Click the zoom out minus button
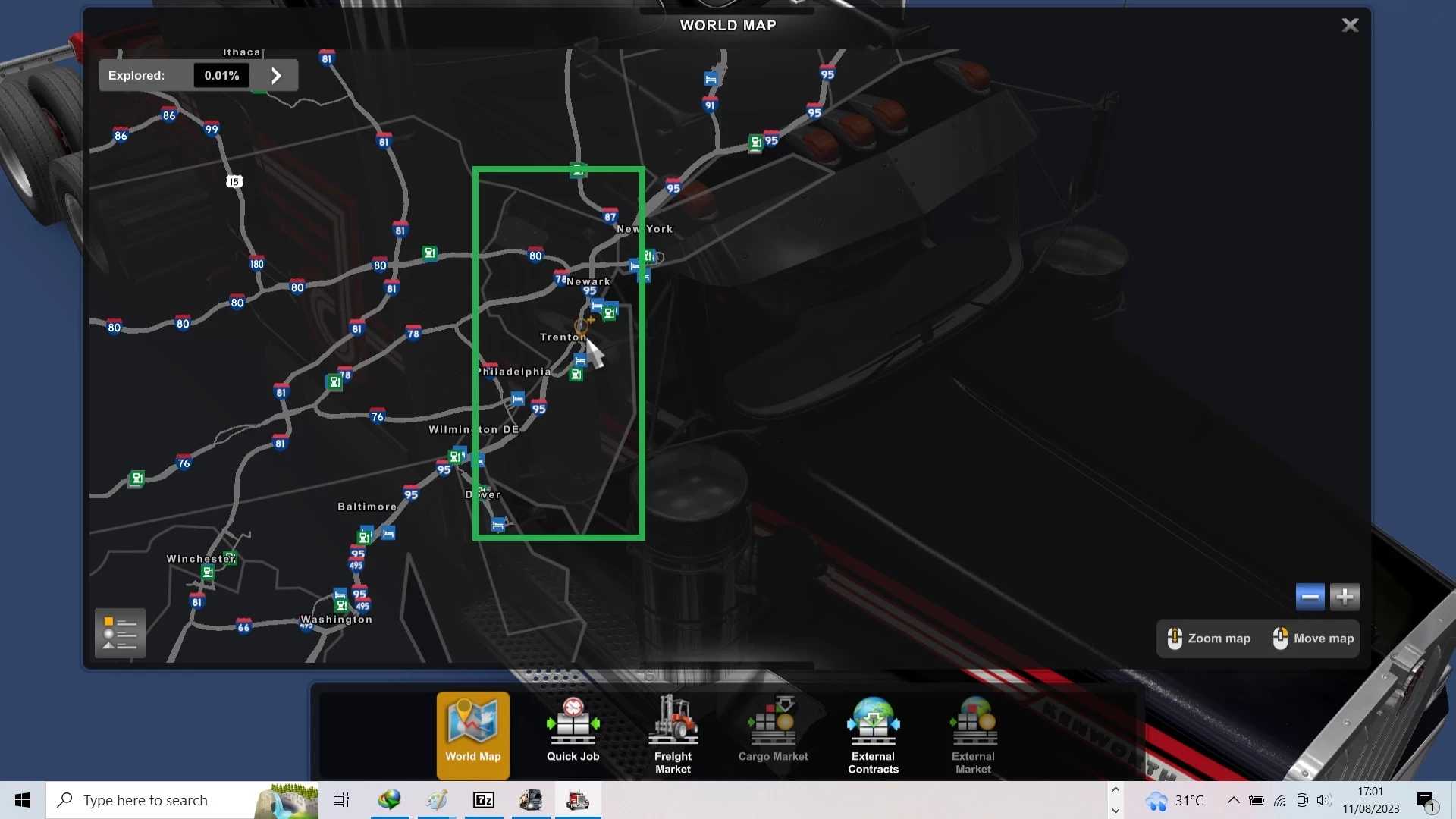Viewport: 1456px width, 819px height. pyautogui.click(x=1310, y=597)
